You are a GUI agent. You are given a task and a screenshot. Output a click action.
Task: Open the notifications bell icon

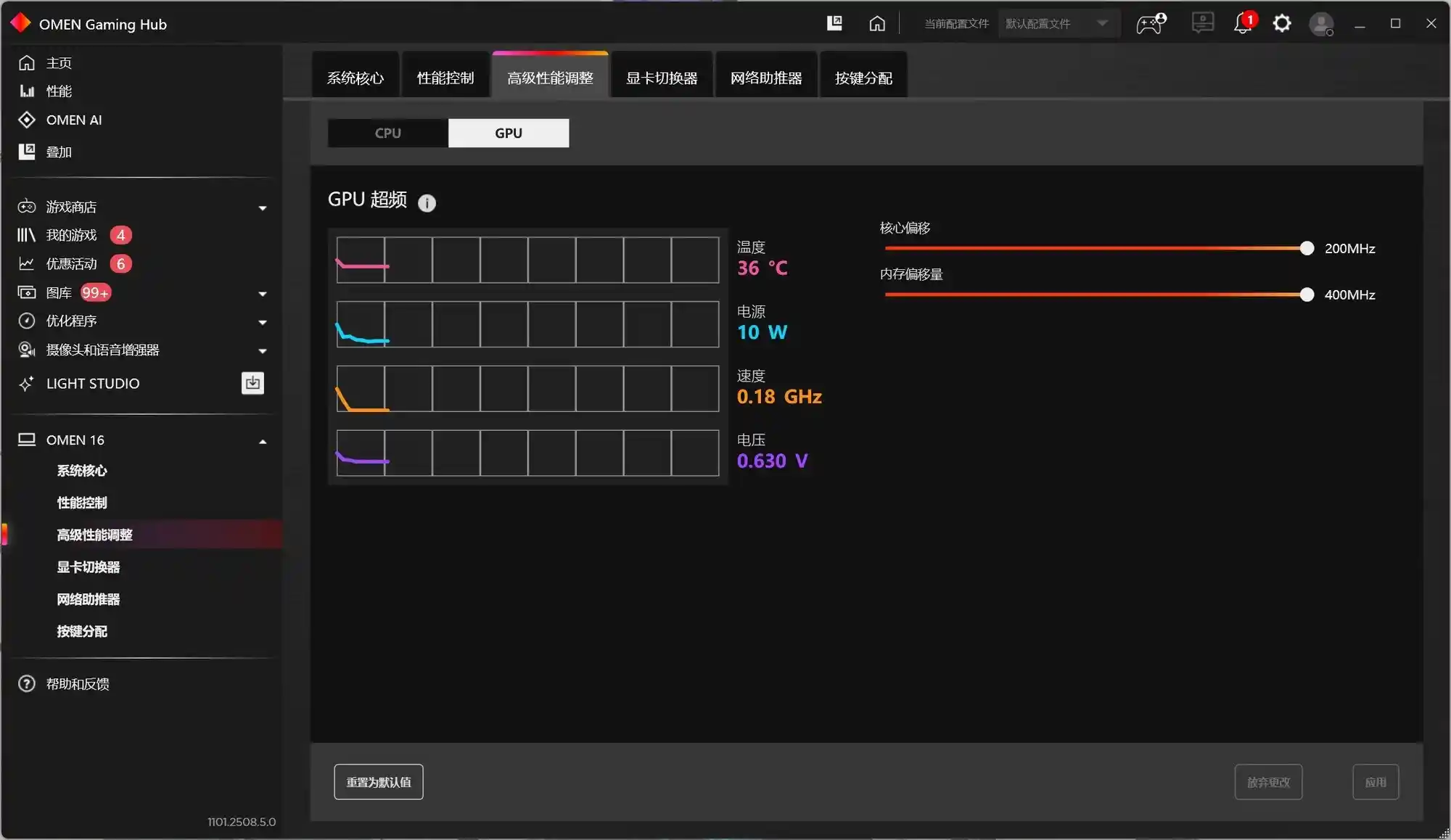coord(1243,24)
